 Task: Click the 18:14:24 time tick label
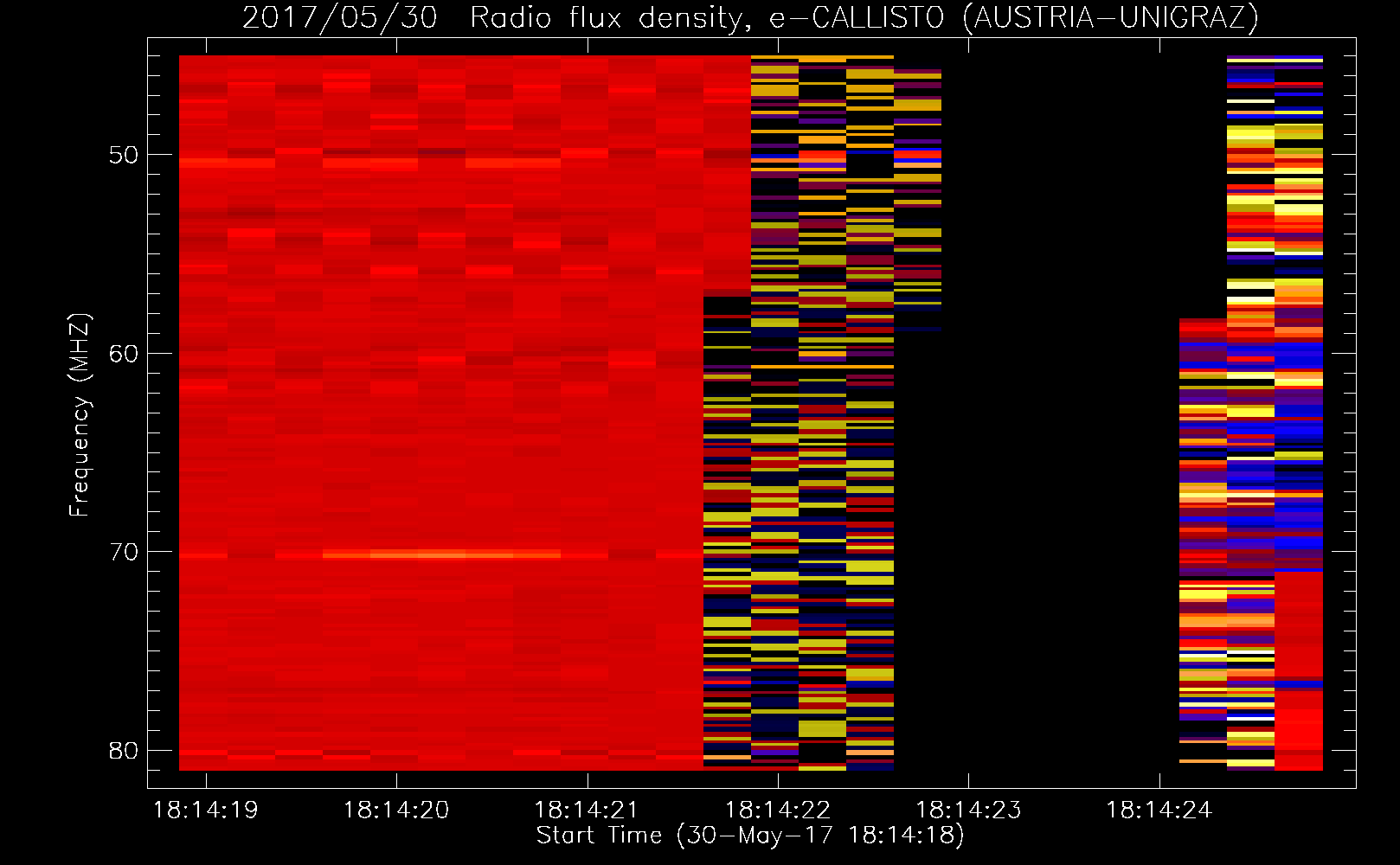(1159, 811)
